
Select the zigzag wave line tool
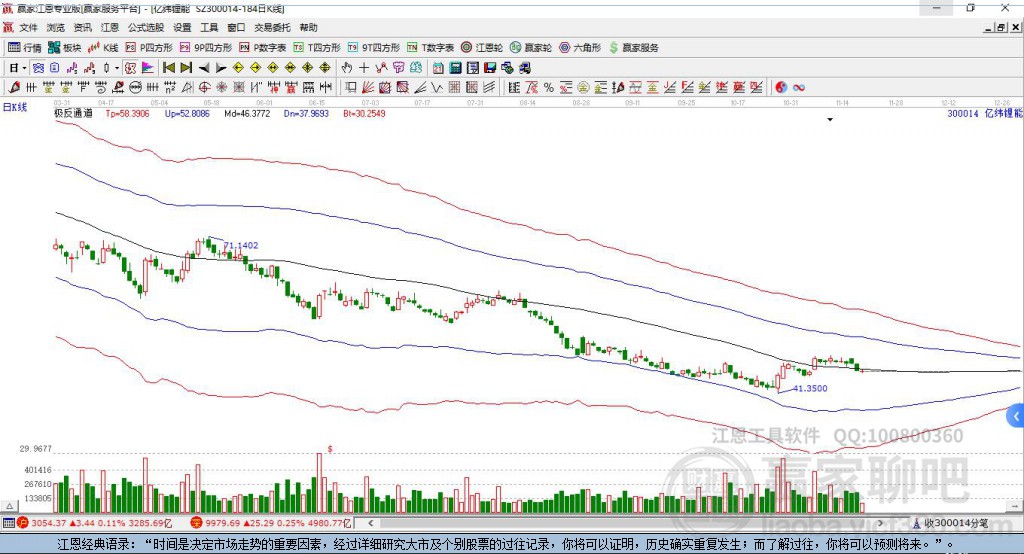436,87
